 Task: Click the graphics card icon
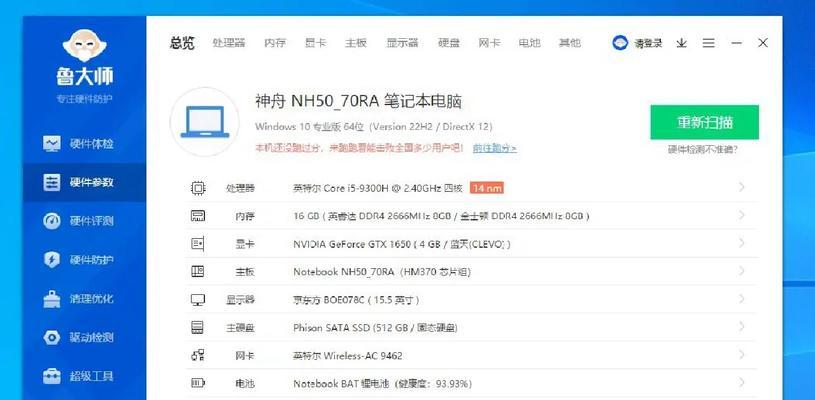point(198,244)
